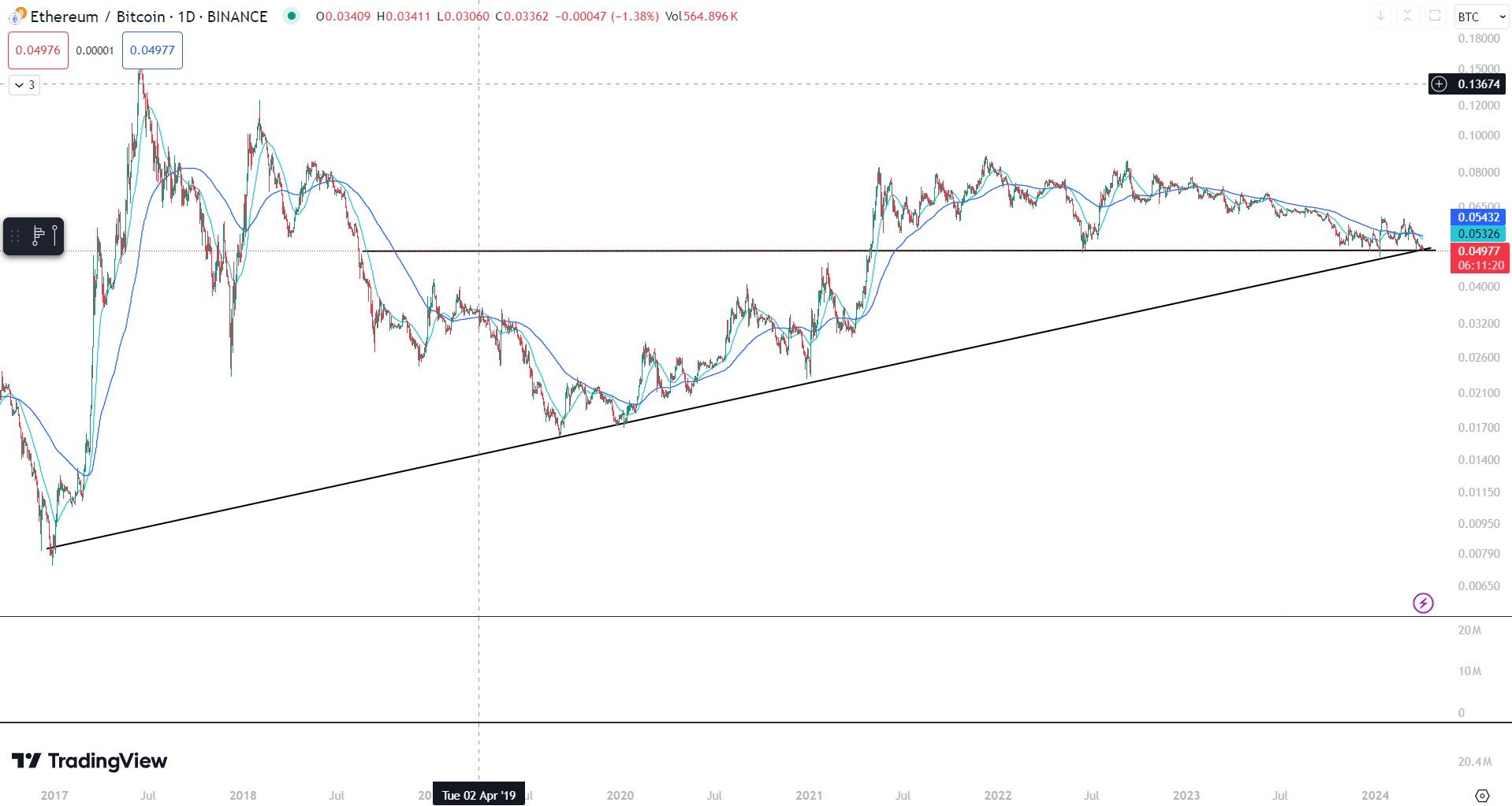
Task: Open the Ethereum / Bitcoin symbol title
Action: click(x=149, y=17)
